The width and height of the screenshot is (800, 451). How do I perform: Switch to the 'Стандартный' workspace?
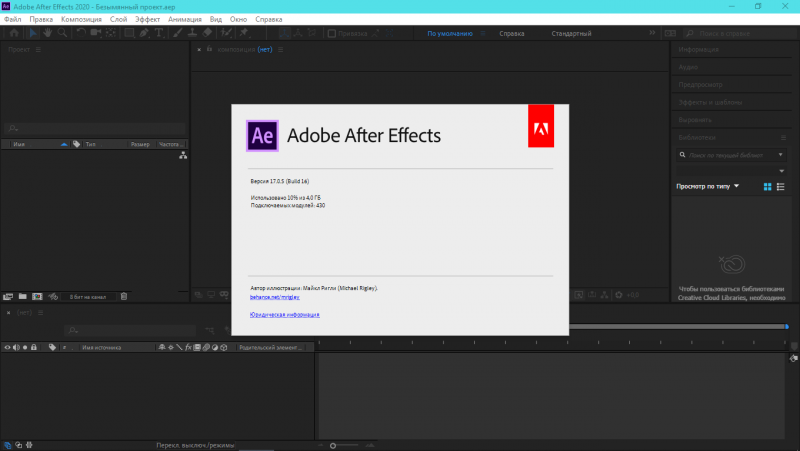(x=571, y=33)
